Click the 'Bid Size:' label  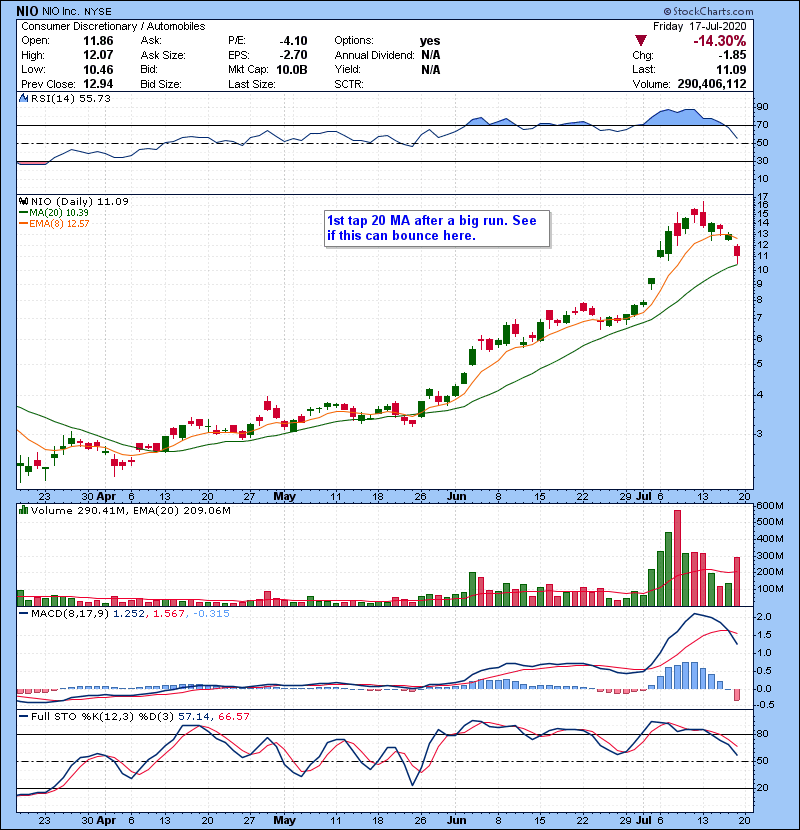pyautogui.click(x=161, y=84)
